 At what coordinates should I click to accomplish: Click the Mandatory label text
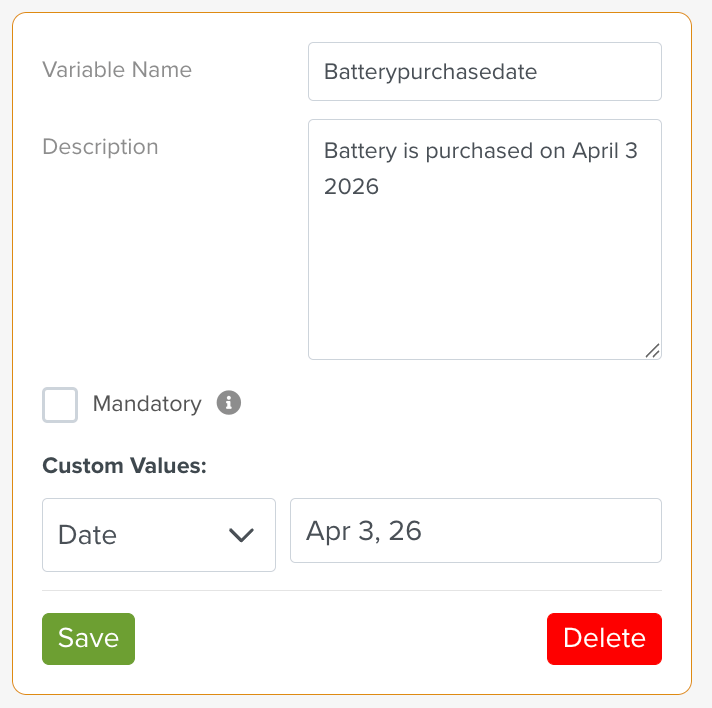pyautogui.click(x=147, y=404)
